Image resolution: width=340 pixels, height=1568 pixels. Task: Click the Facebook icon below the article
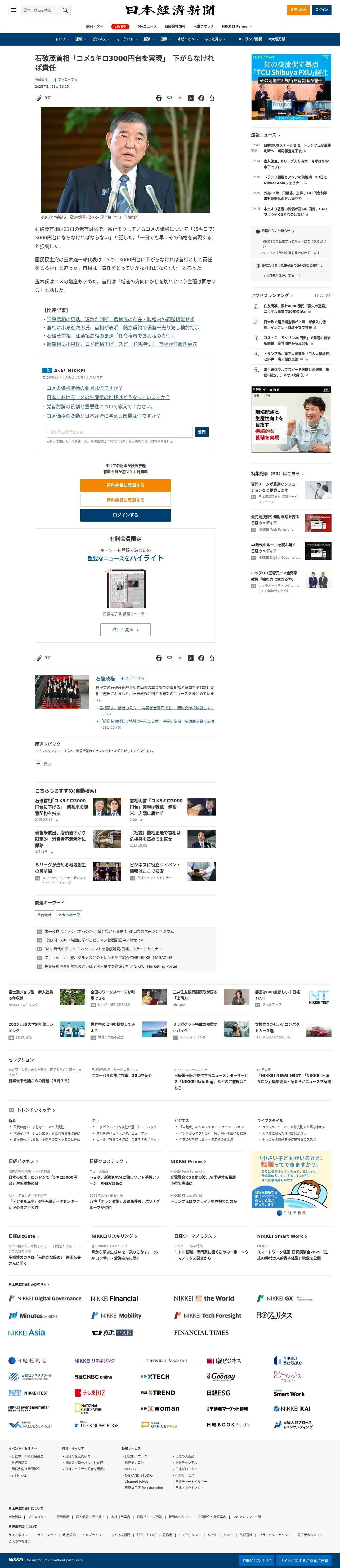201,658
